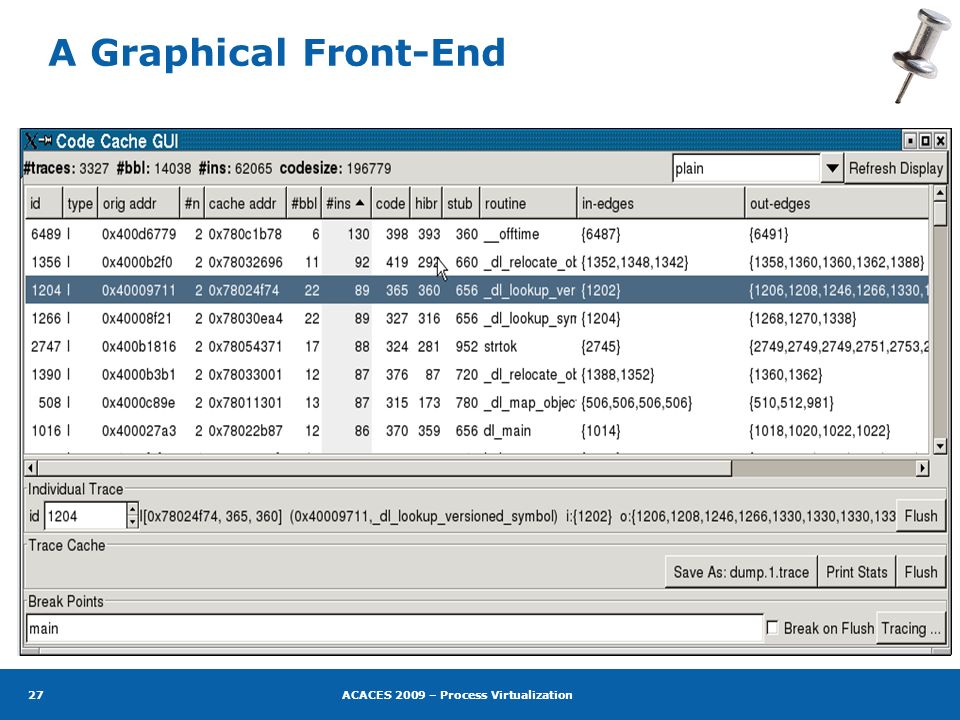Select trace row with id 1390

[x=477, y=375]
